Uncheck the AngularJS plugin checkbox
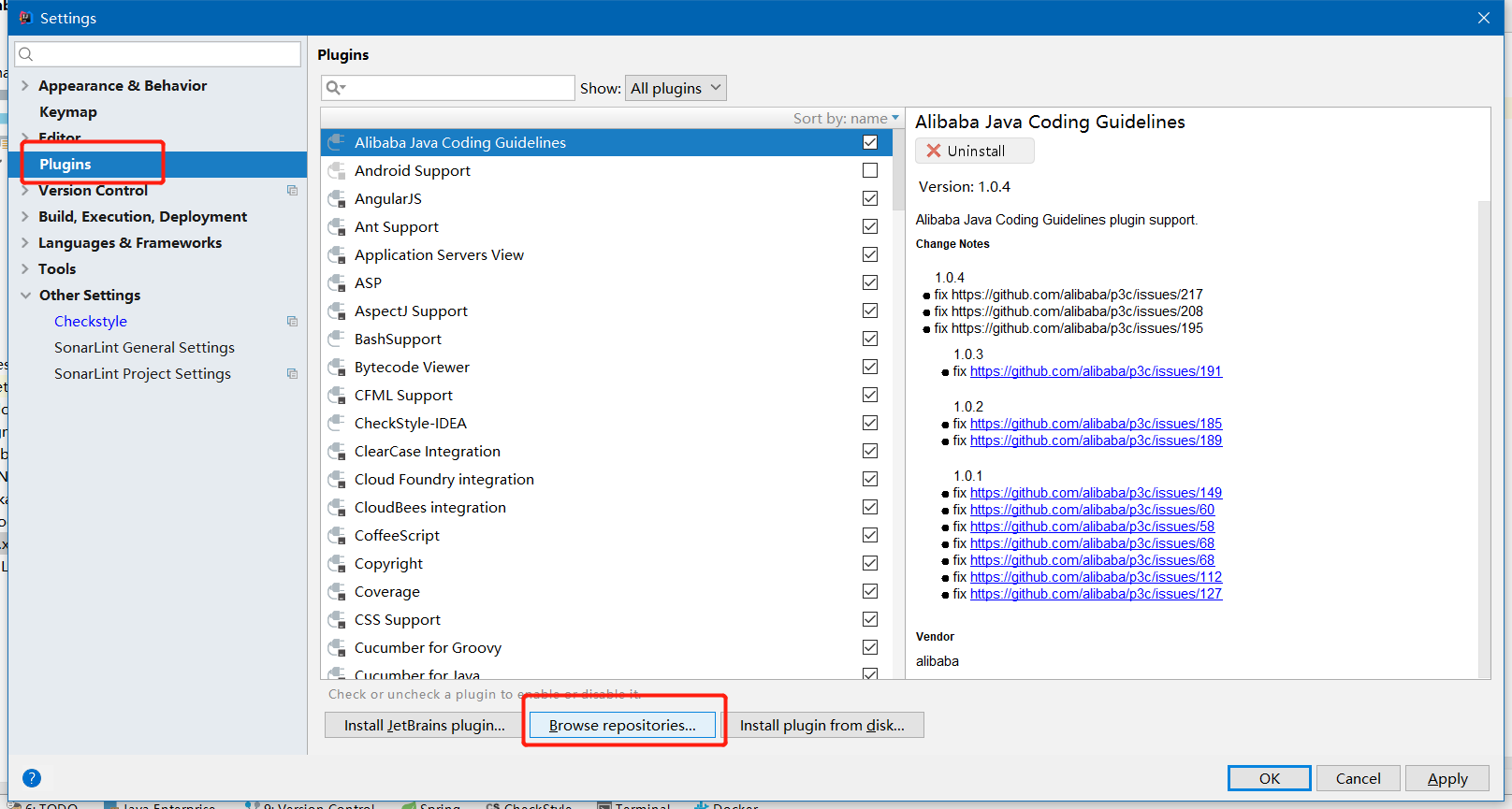Screen dimensions: 1512x809 tap(870, 198)
